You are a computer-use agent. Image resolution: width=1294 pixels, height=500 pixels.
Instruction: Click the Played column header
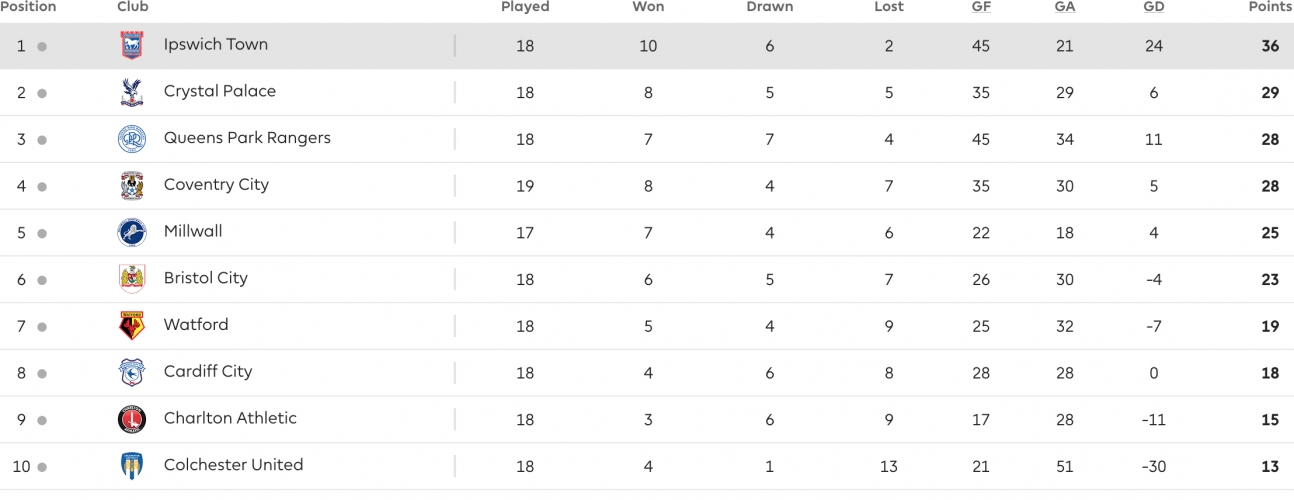click(x=525, y=7)
